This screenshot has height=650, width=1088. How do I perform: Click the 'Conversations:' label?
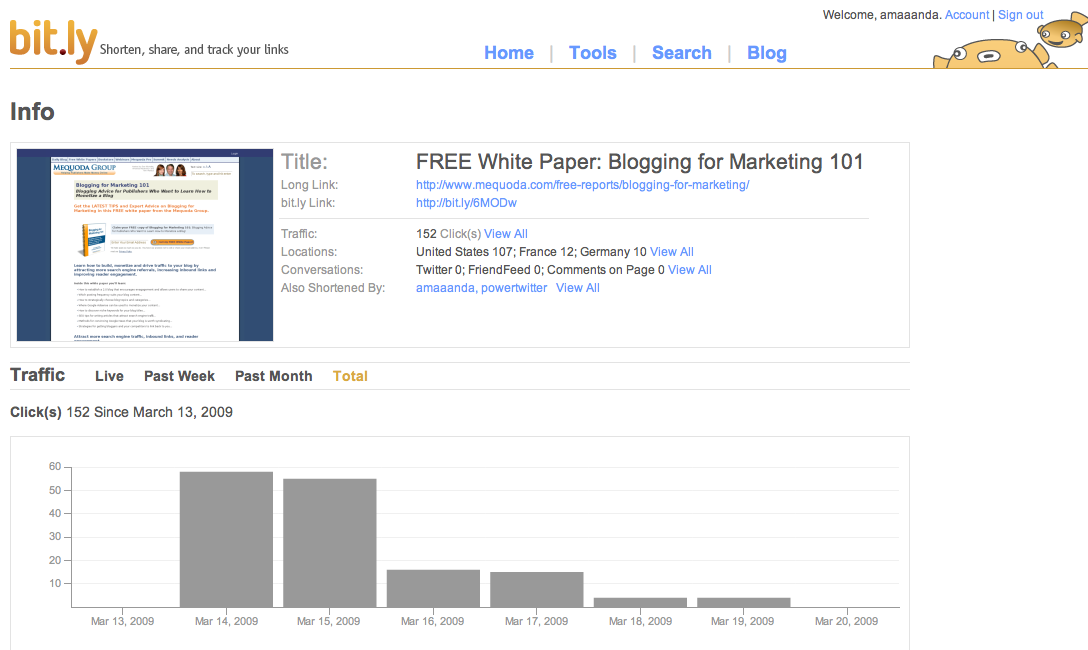[x=322, y=270]
